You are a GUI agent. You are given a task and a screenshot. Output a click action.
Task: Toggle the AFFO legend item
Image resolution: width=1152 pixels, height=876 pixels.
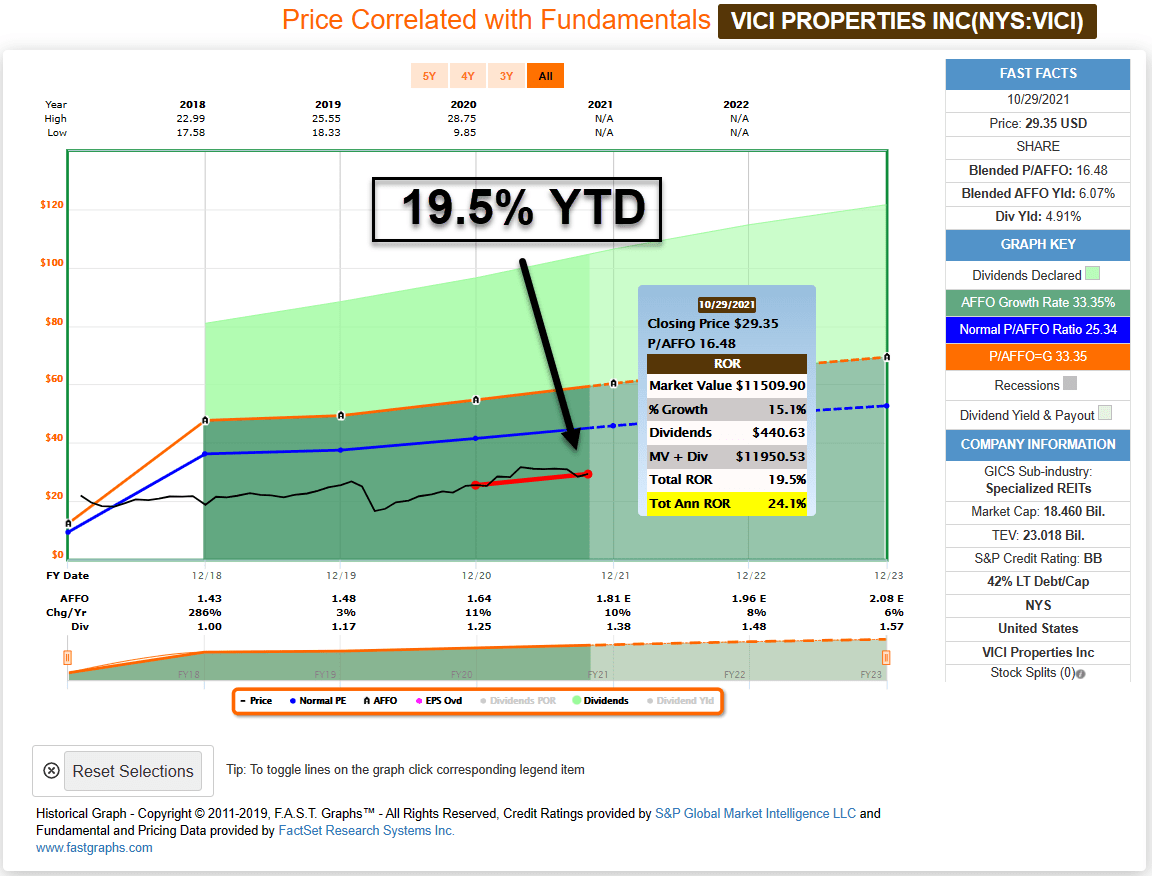click(x=381, y=700)
